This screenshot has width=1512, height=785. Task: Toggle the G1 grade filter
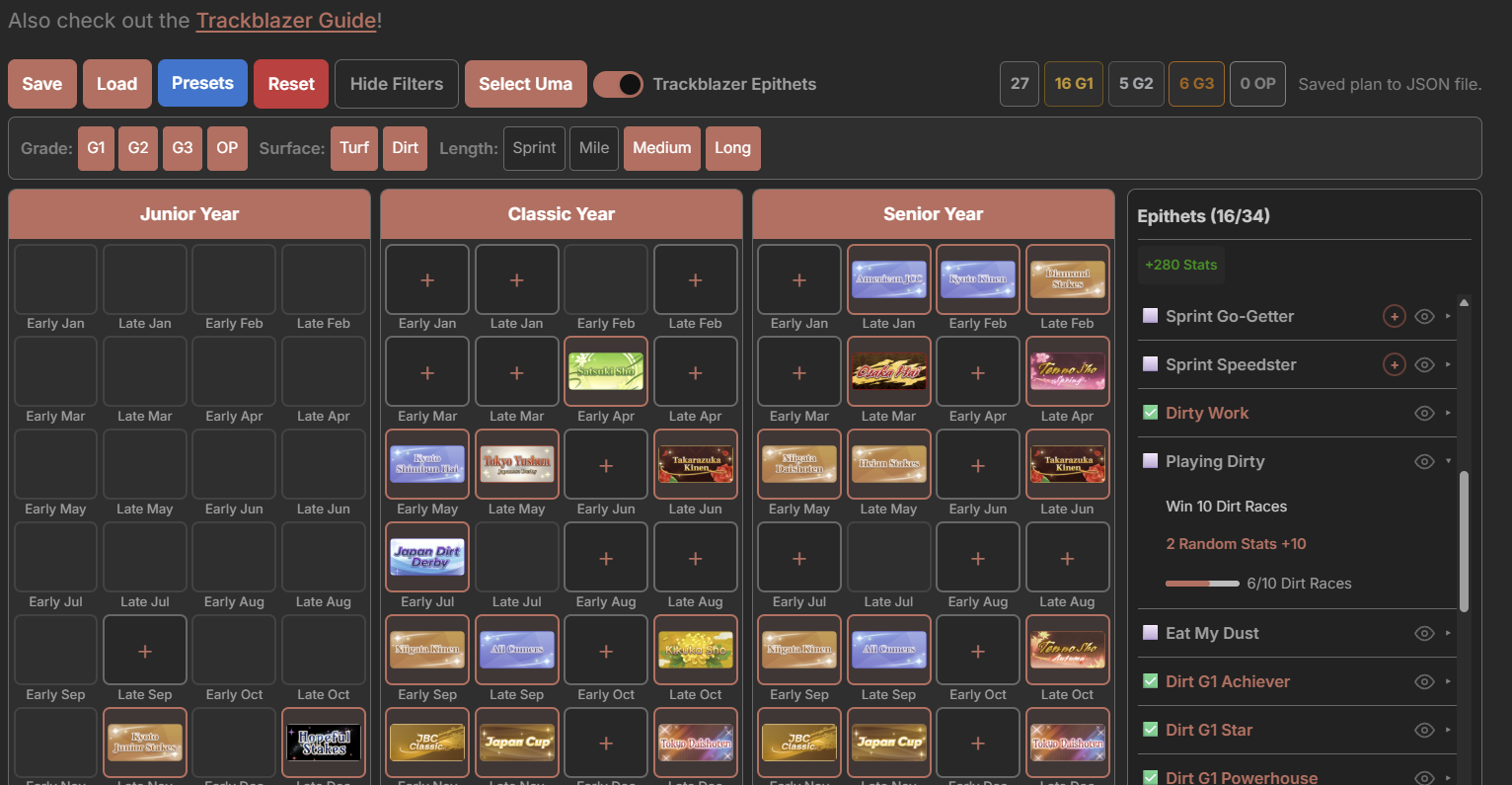[x=96, y=148]
